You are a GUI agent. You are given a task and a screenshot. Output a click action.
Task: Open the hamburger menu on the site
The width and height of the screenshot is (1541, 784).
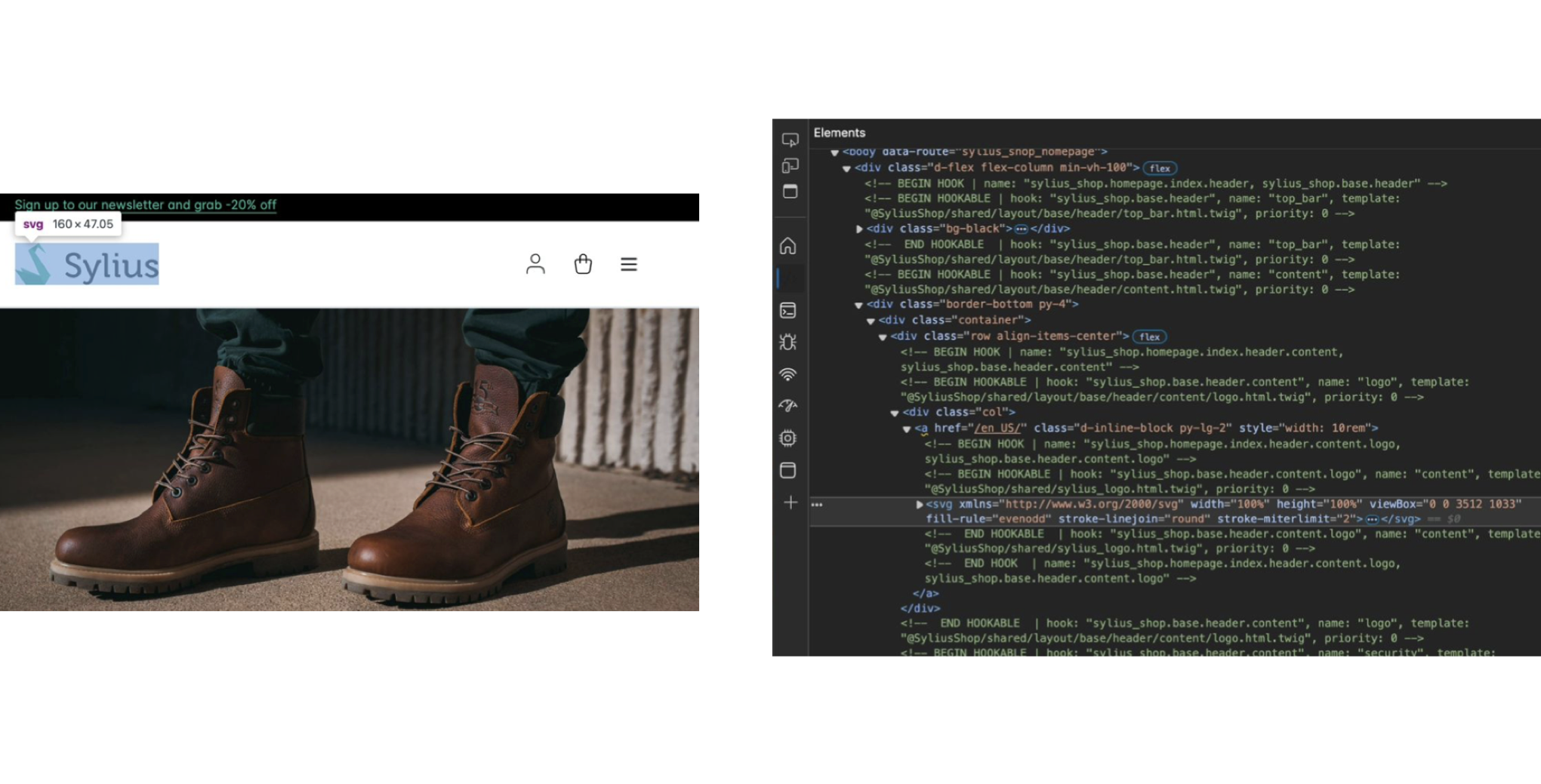(x=629, y=264)
